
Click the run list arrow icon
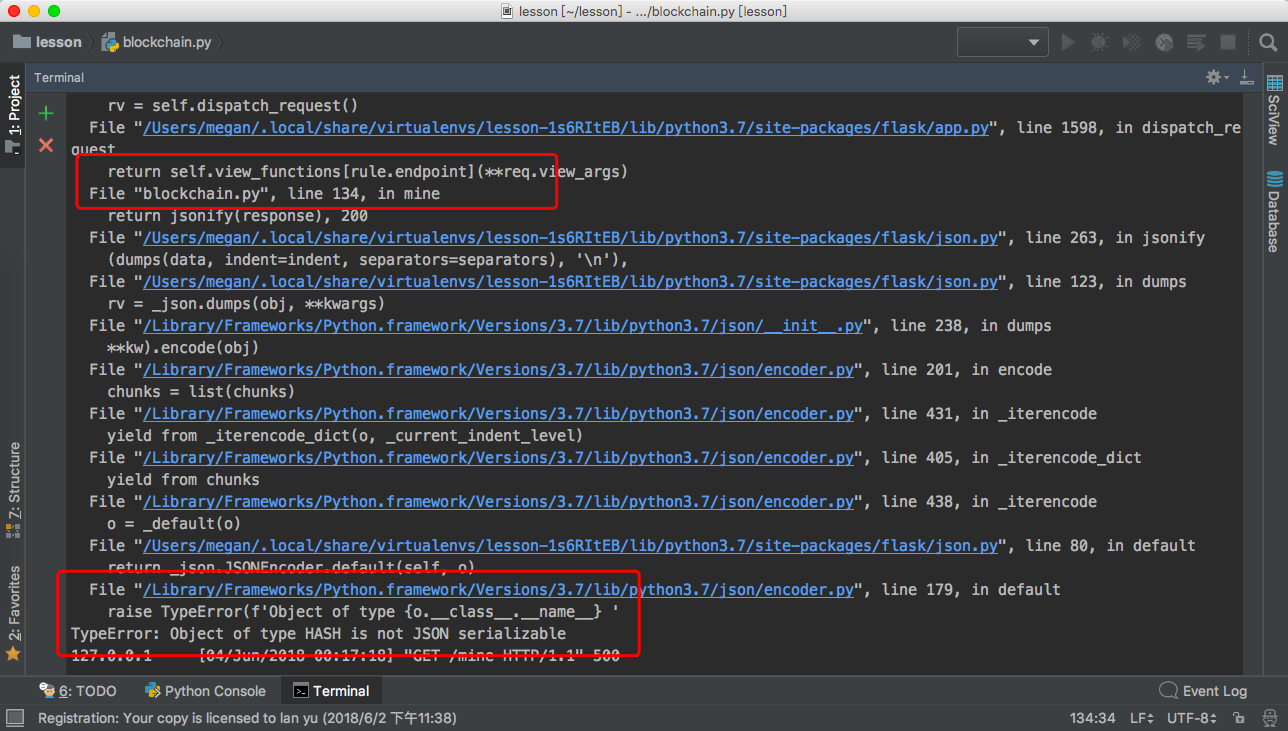[x=1196, y=42]
